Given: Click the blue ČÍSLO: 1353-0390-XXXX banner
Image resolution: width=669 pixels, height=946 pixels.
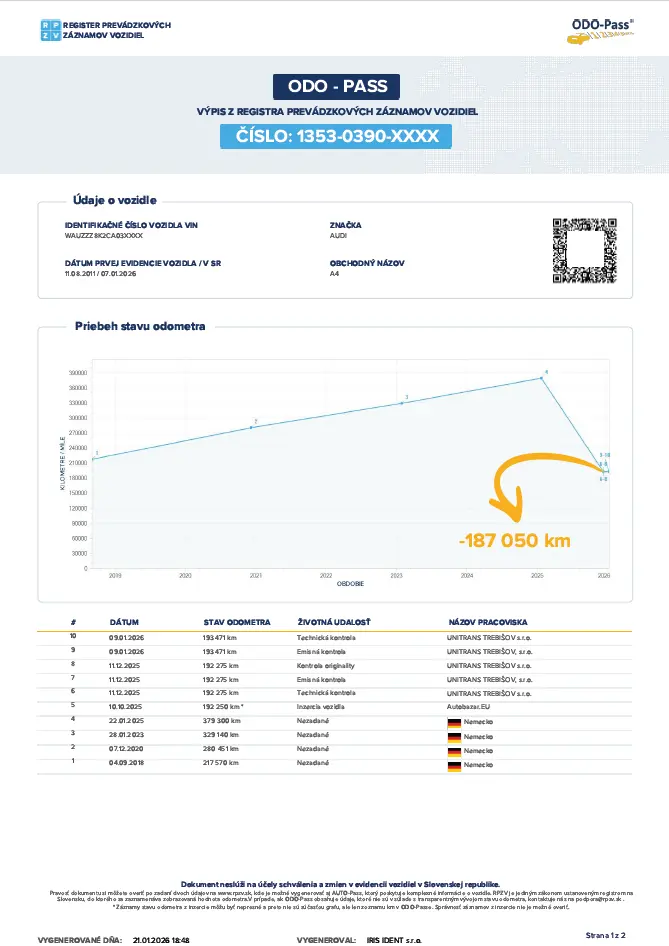Looking at the screenshot, I should (x=337, y=136).
